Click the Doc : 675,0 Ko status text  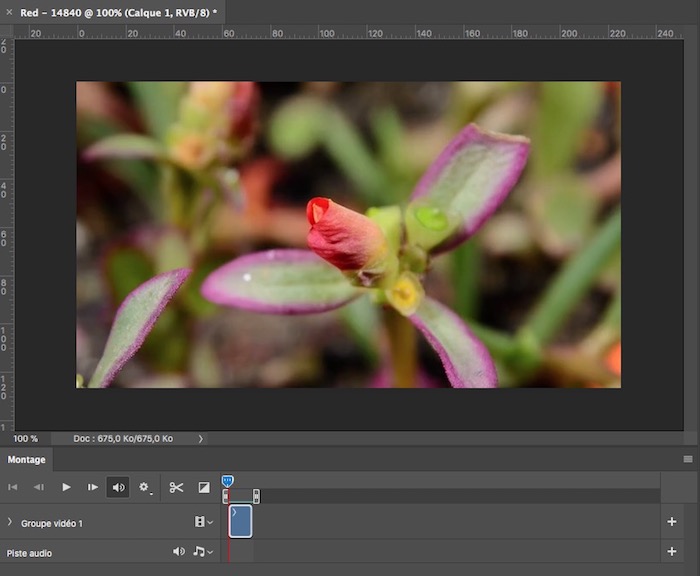[x=123, y=438]
